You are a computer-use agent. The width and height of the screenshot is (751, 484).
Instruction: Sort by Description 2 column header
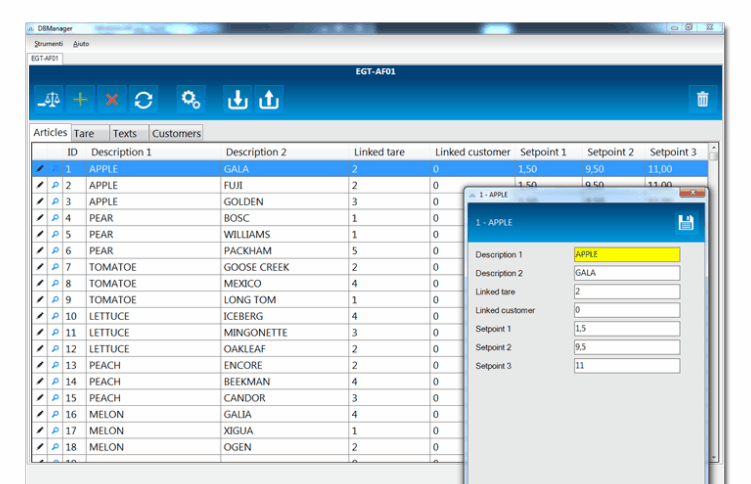[x=284, y=152]
